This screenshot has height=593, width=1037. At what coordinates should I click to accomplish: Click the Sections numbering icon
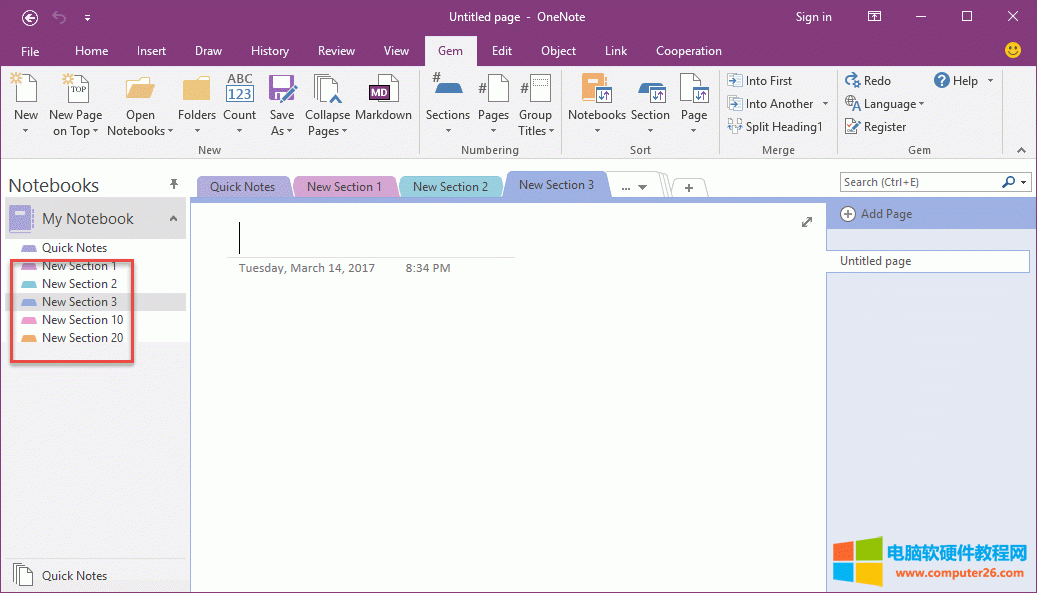pyautogui.click(x=447, y=92)
